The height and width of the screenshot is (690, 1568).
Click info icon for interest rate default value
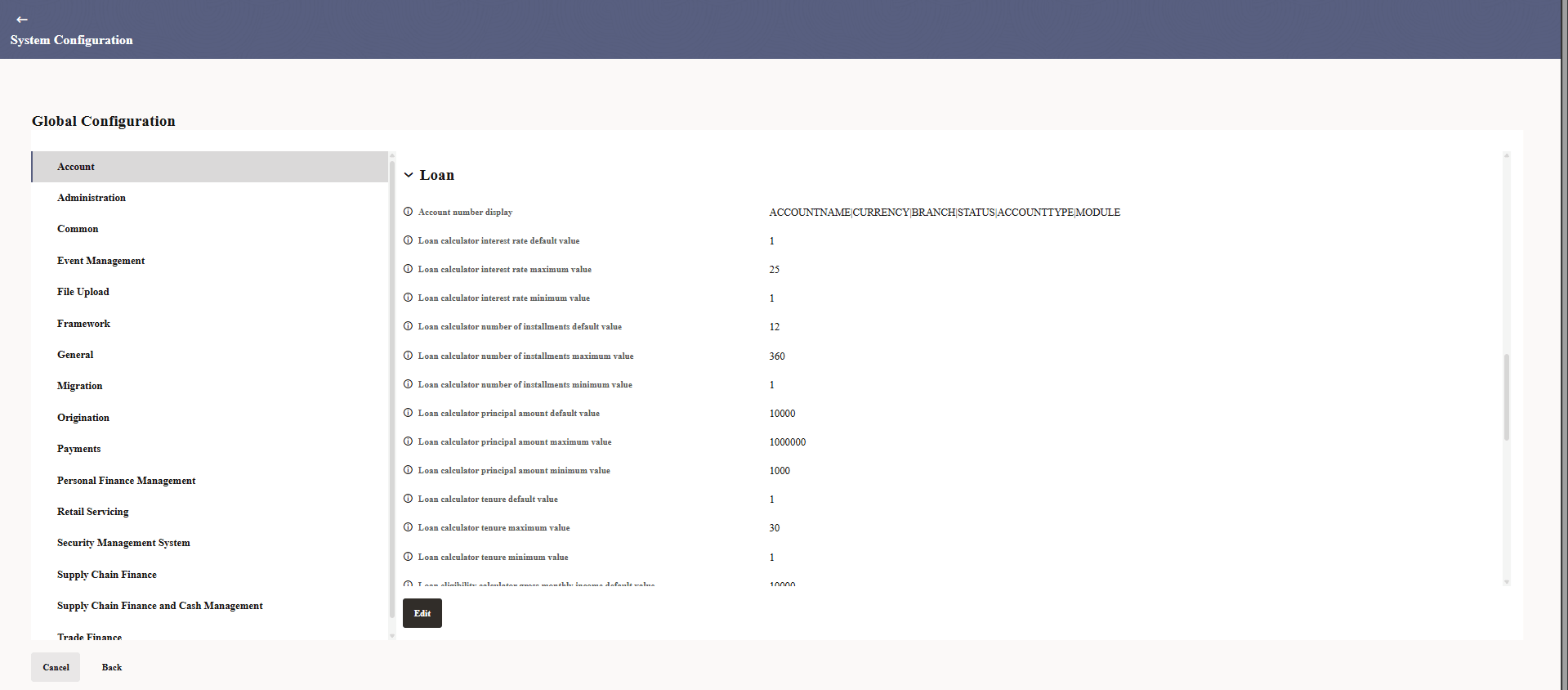click(408, 240)
